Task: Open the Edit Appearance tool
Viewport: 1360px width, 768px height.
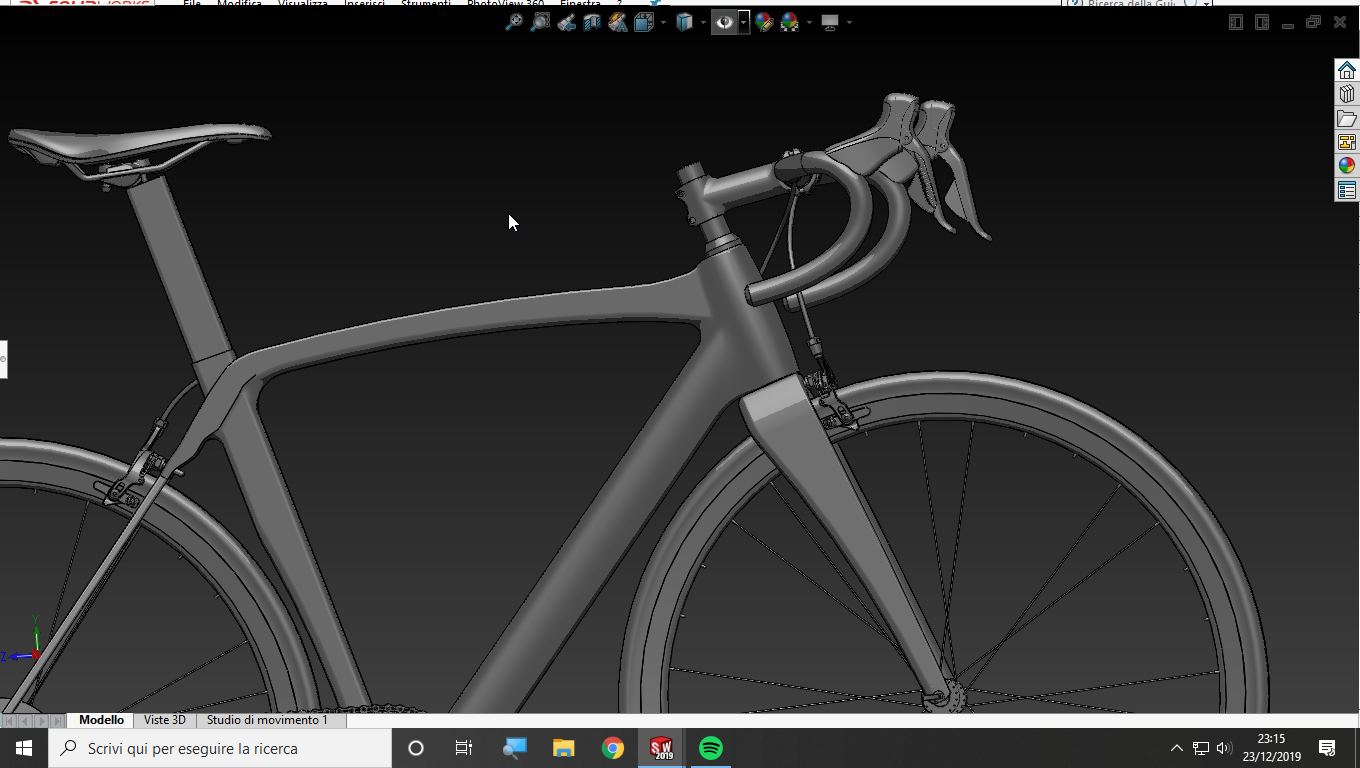Action: [x=764, y=22]
